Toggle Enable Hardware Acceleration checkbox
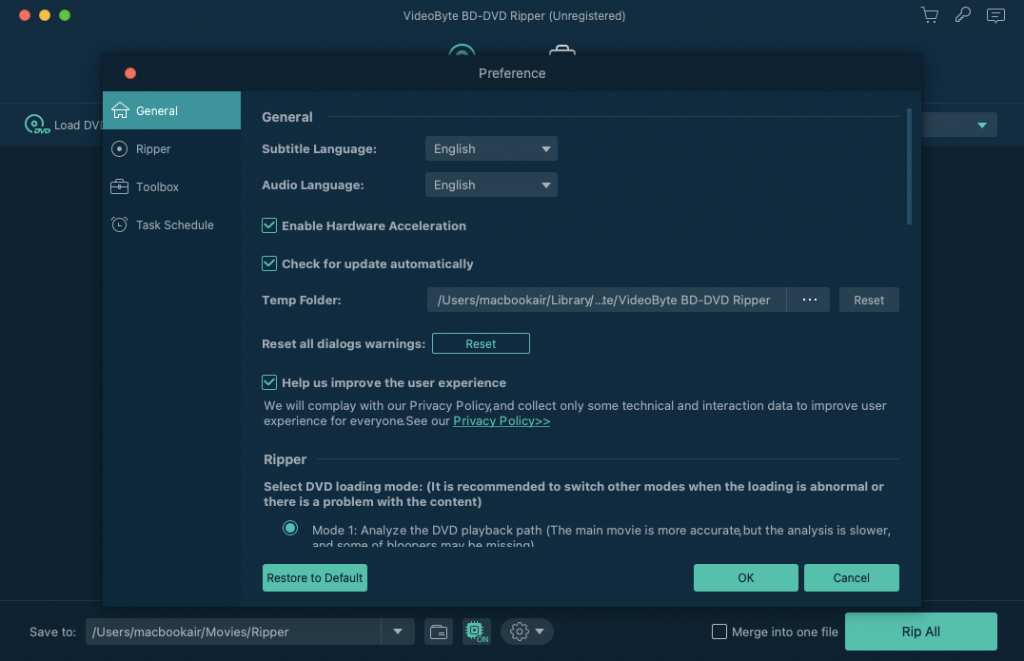Image resolution: width=1024 pixels, height=661 pixels. coord(269,225)
